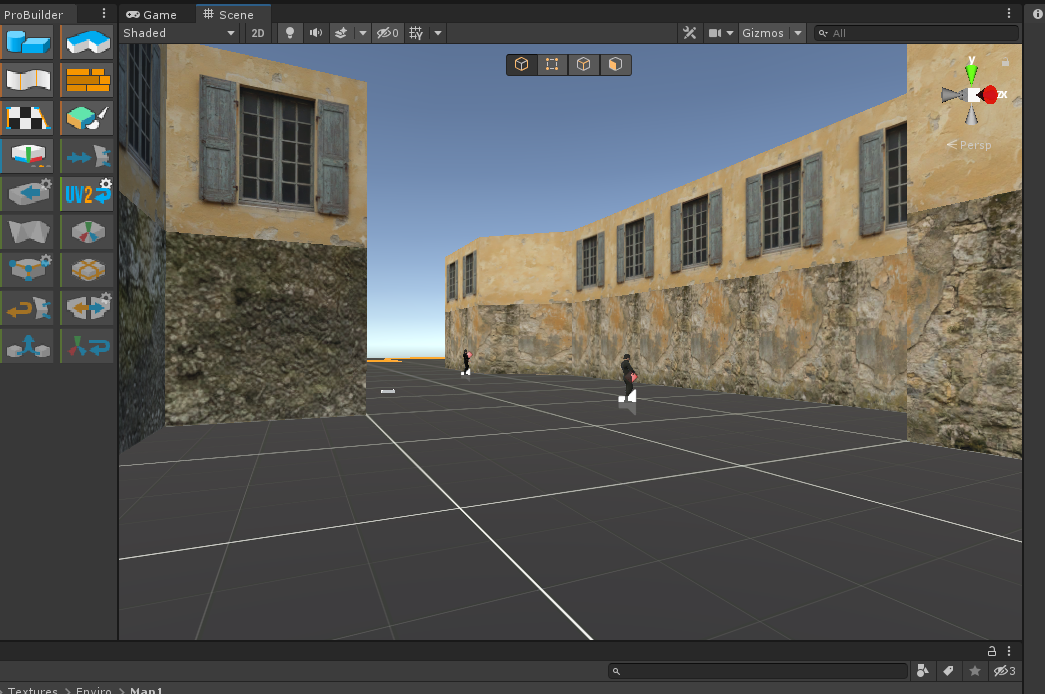Switch to Vertex selection mode
This screenshot has width=1045, height=694.
click(552, 64)
